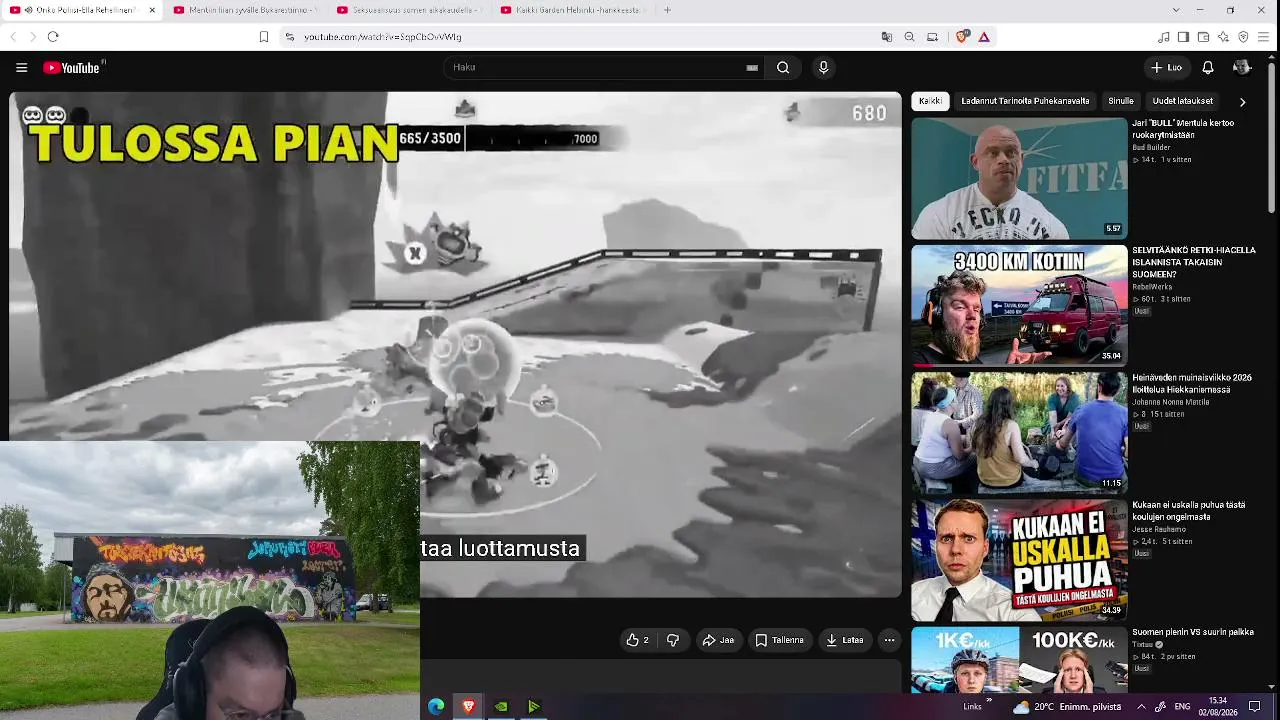Open the Nvidia app in taskbar

tap(501, 707)
